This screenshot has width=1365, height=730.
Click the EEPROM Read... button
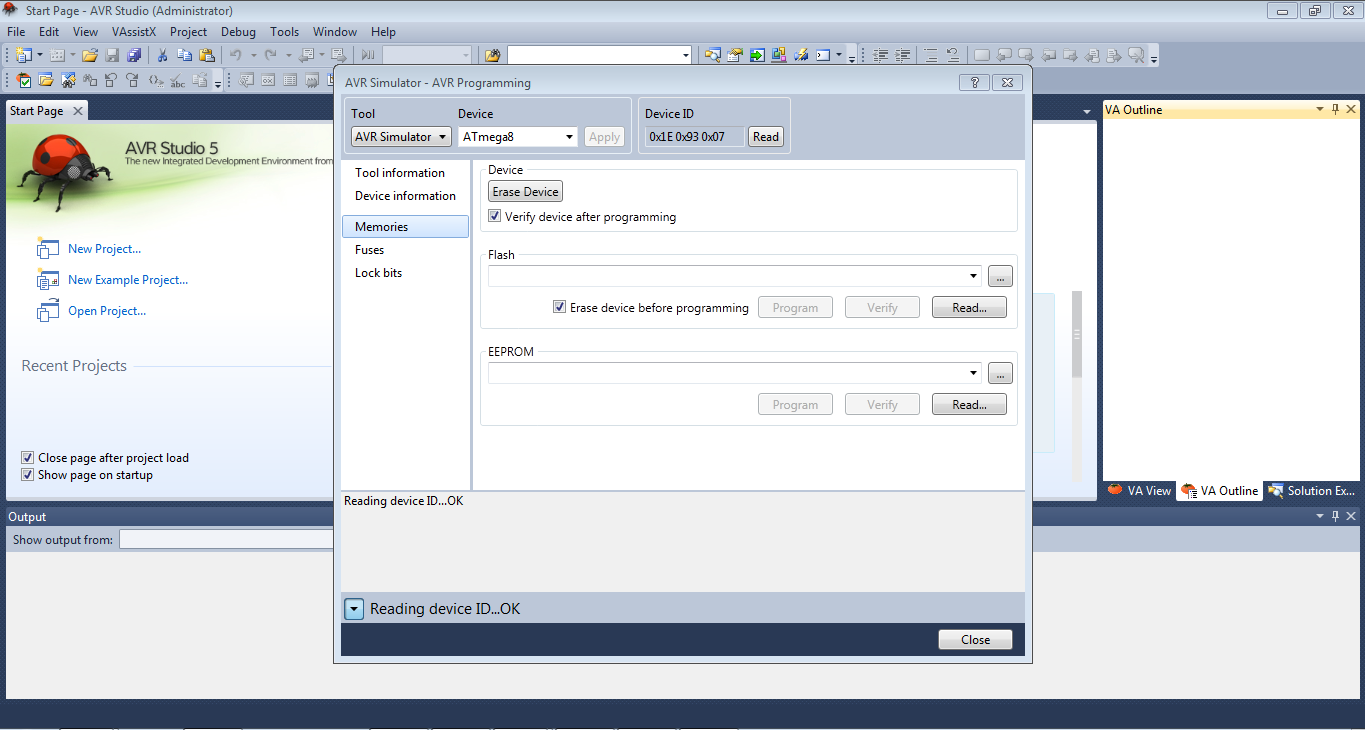pos(969,405)
